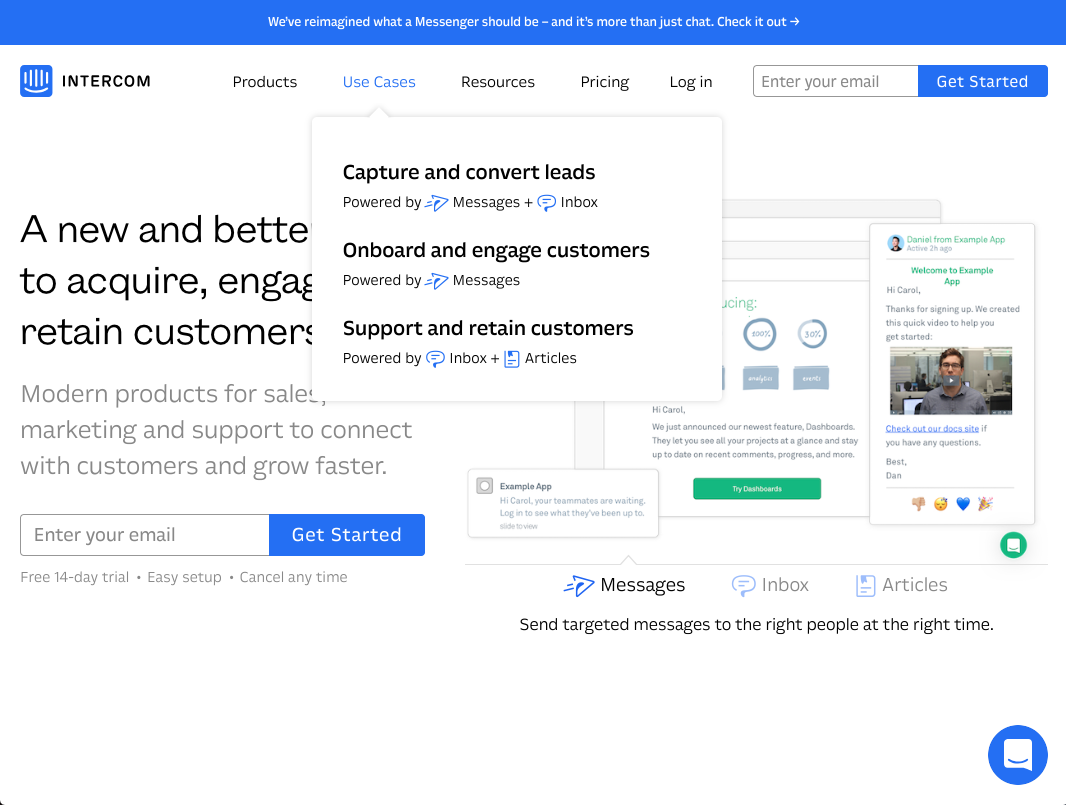Click the Log in link
The height and width of the screenshot is (805, 1066).
691,82
